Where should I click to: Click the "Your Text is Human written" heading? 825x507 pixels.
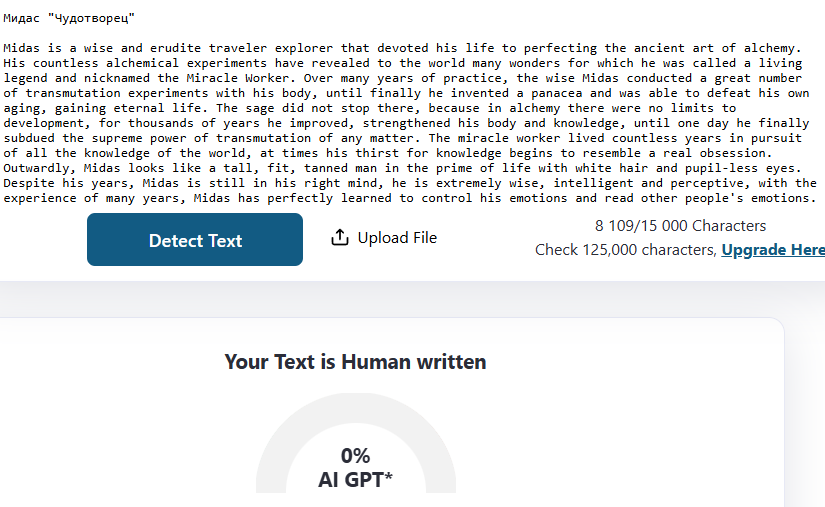[x=355, y=362]
